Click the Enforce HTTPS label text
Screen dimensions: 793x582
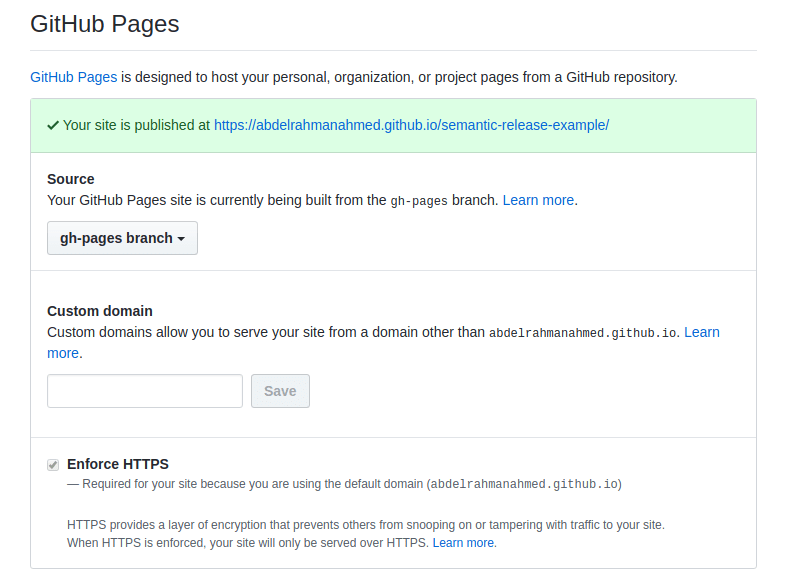[118, 464]
